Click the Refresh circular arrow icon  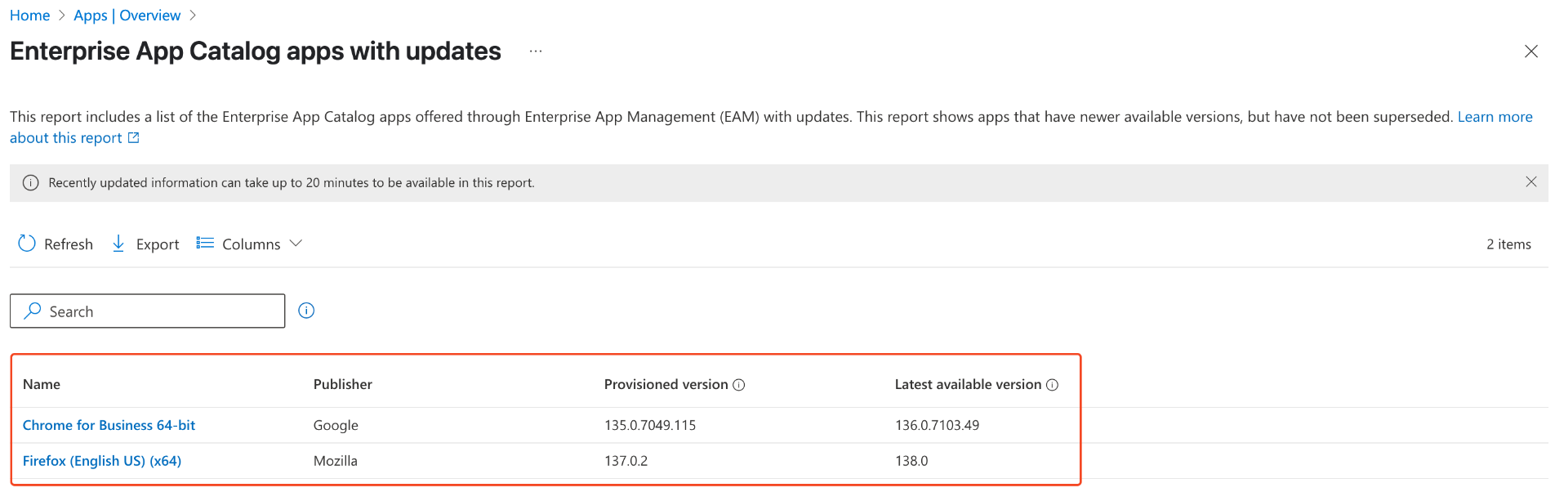[27, 244]
